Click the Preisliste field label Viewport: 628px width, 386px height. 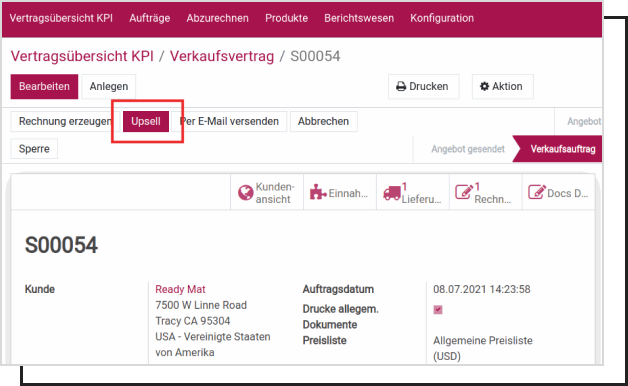click(x=324, y=340)
